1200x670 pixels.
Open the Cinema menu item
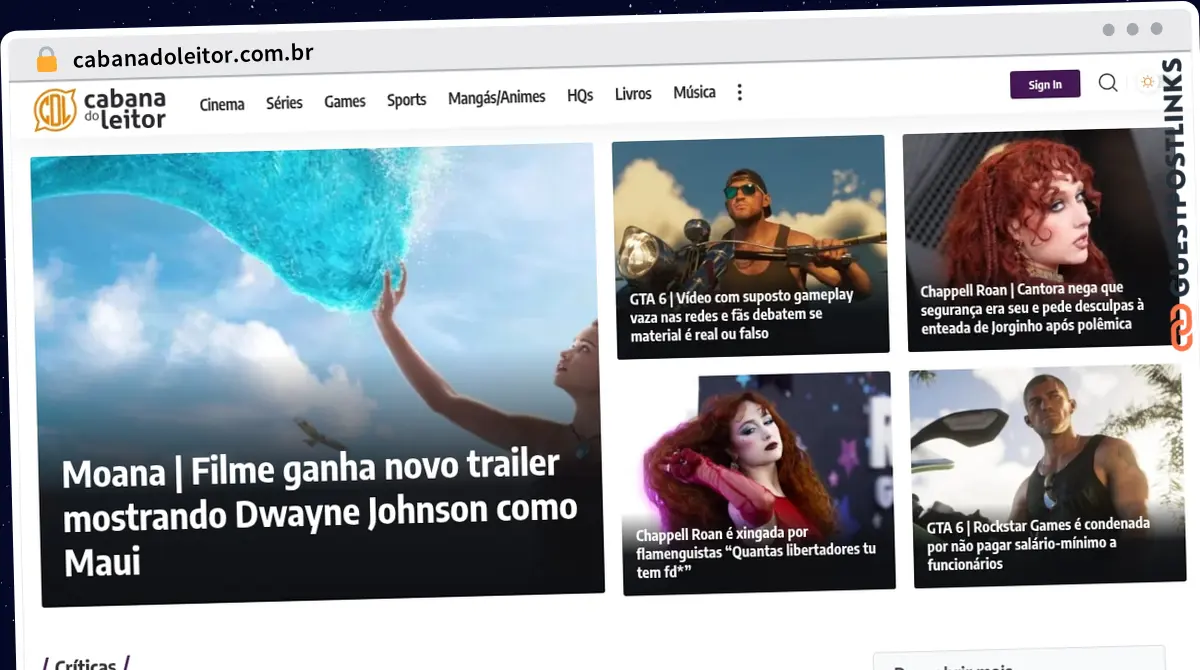click(222, 104)
